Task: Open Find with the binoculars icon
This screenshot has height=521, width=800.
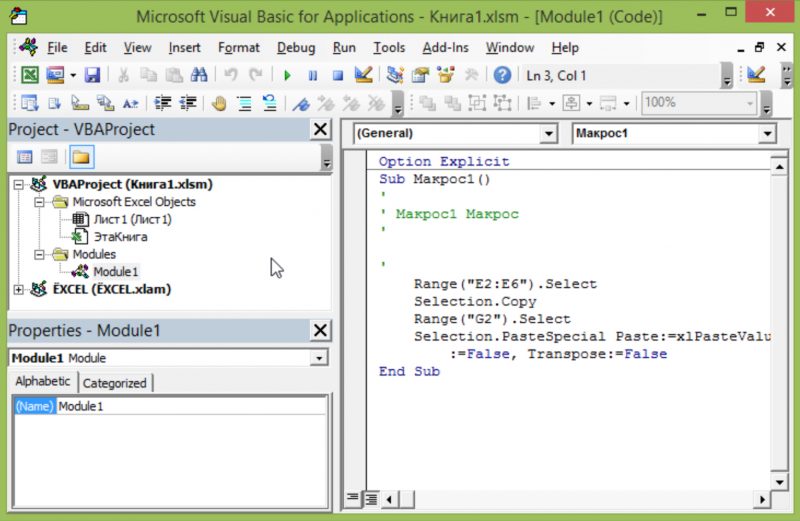Action: (x=199, y=76)
